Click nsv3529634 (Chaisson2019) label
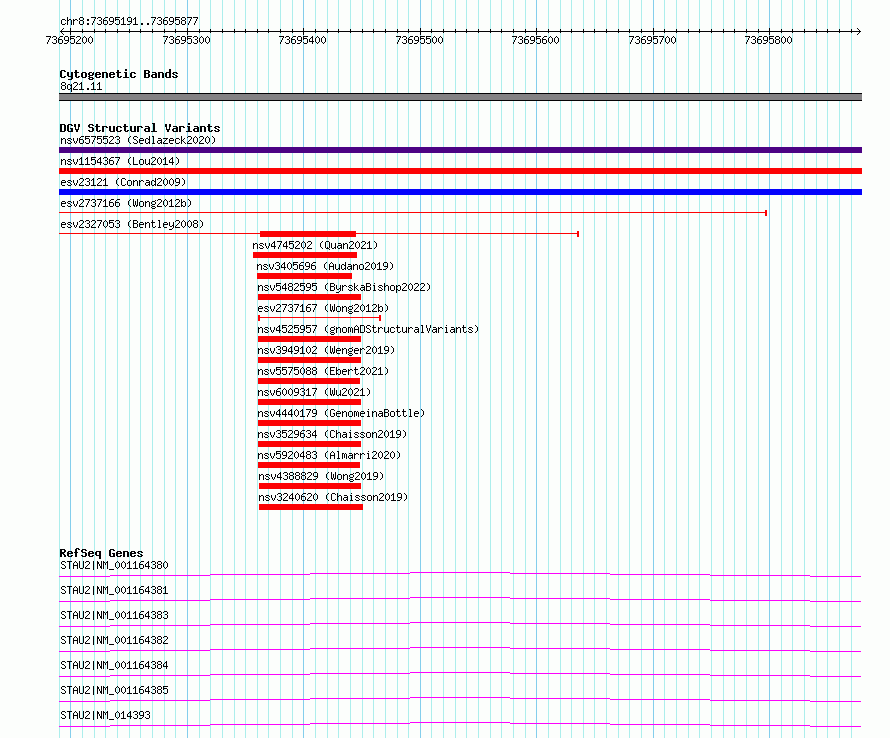 (x=332, y=434)
